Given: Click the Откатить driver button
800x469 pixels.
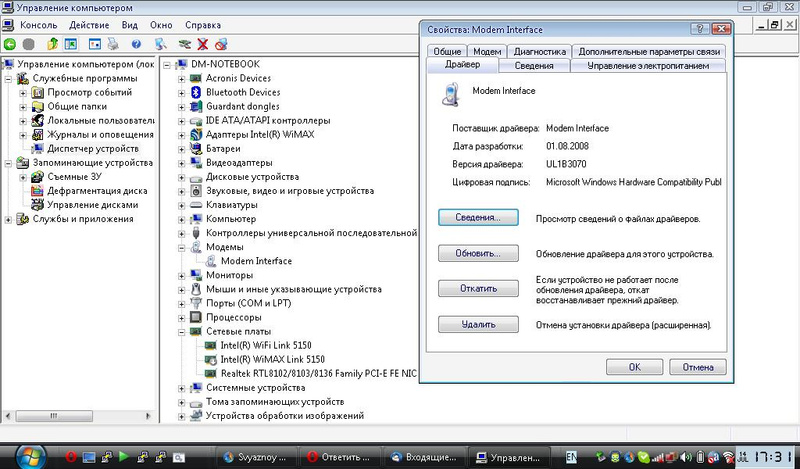Looking at the screenshot, I should [x=478, y=288].
